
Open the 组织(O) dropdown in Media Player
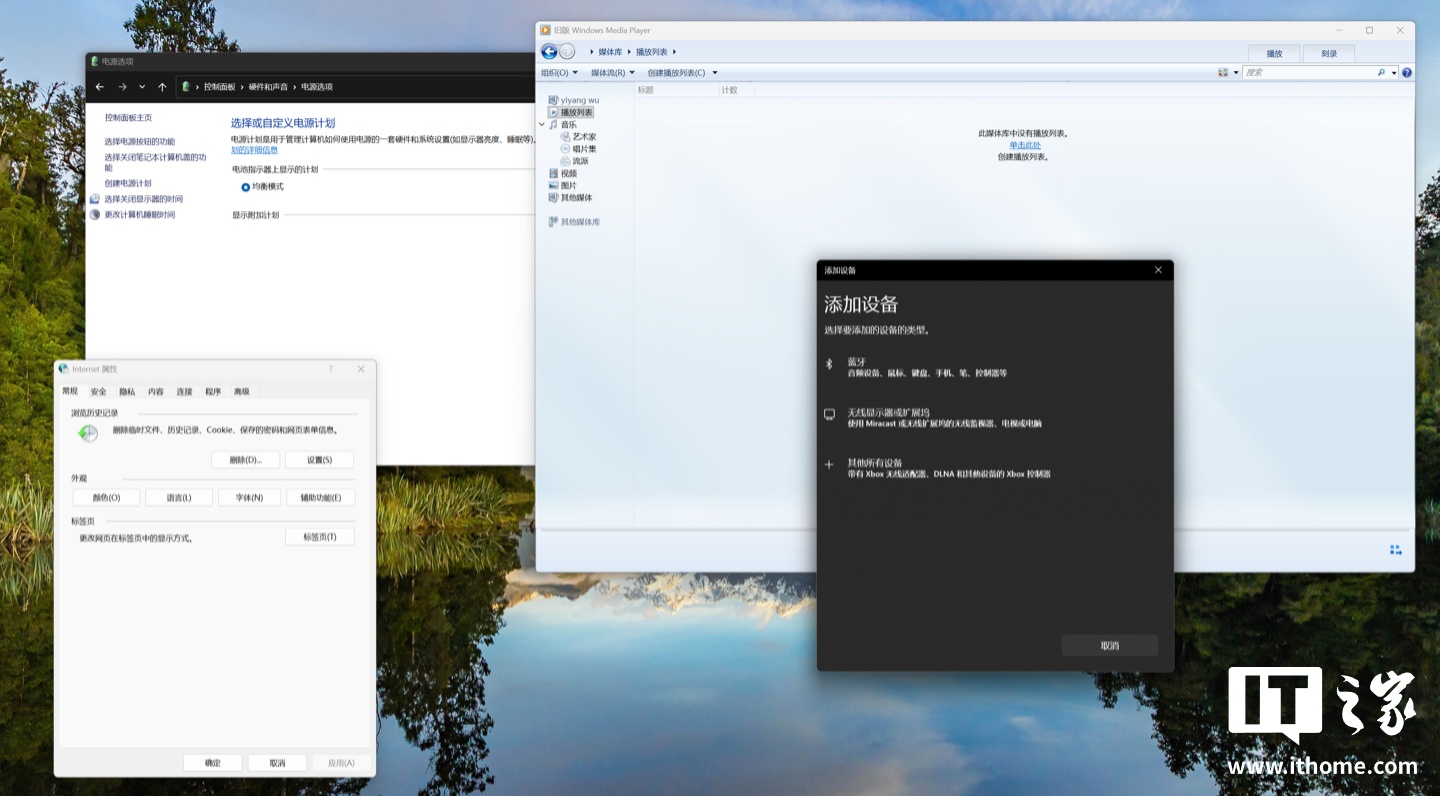point(560,73)
